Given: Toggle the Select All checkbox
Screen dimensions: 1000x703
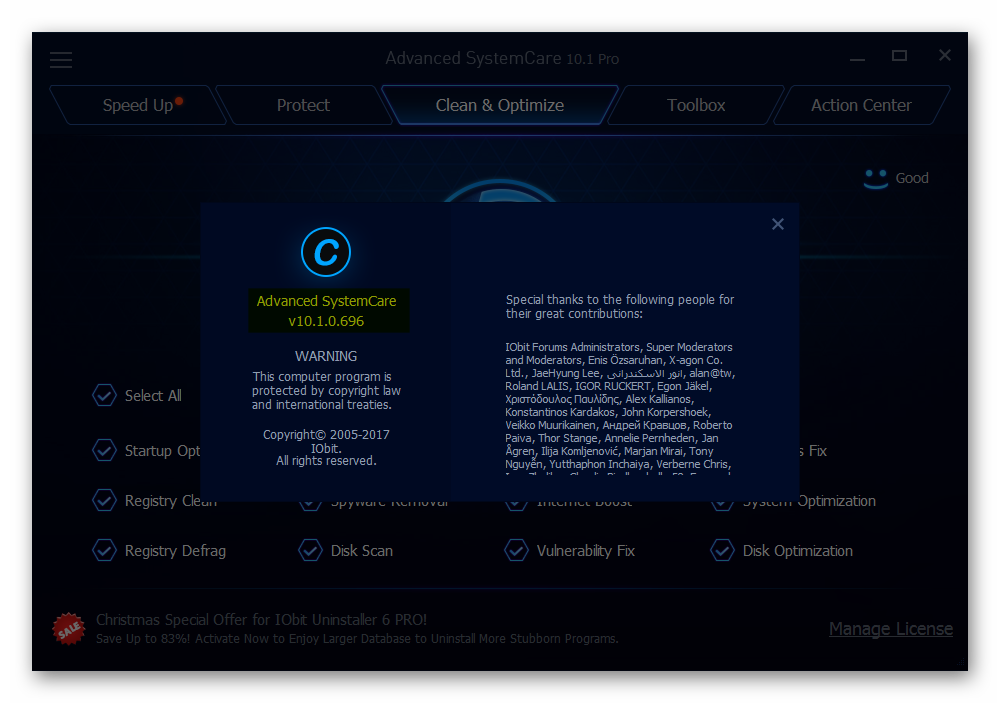Looking at the screenshot, I should 105,396.
